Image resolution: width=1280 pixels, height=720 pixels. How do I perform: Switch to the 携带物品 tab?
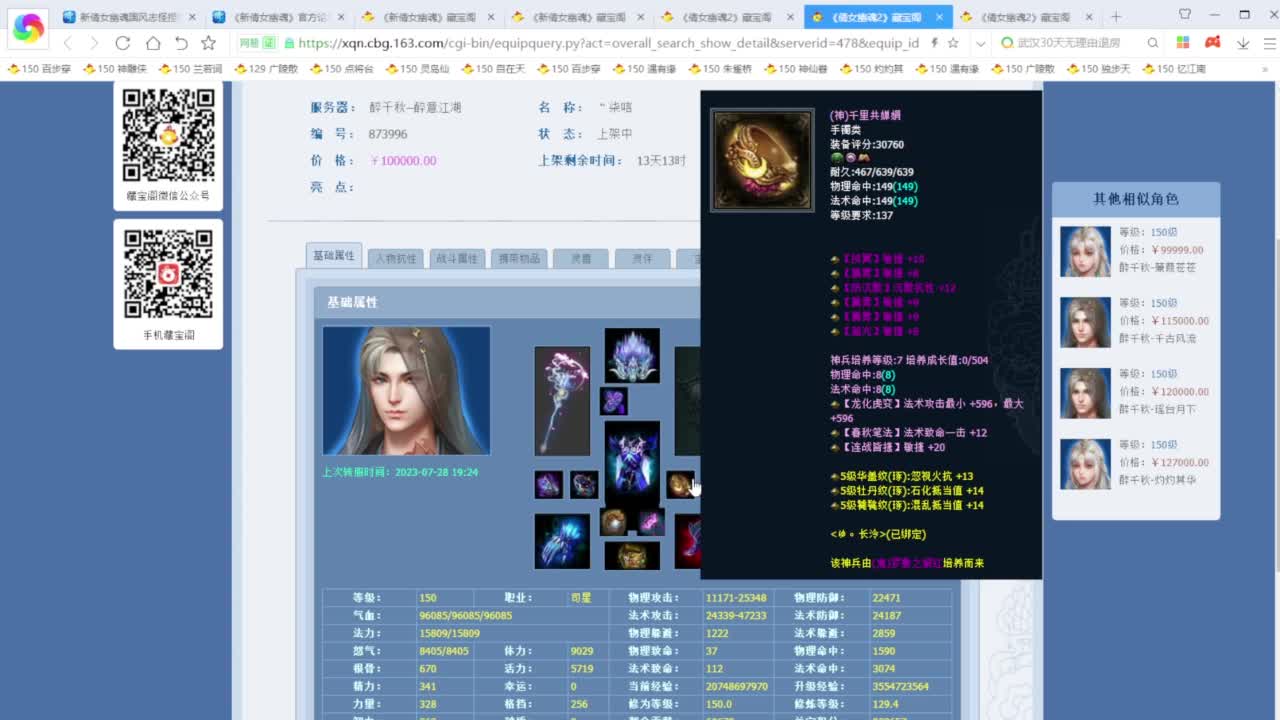(x=520, y=258)
